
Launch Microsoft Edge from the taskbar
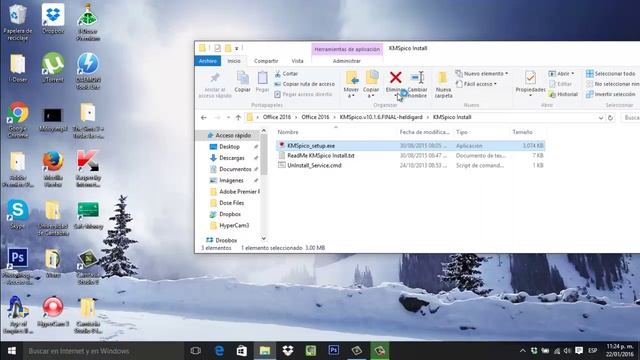219,351
